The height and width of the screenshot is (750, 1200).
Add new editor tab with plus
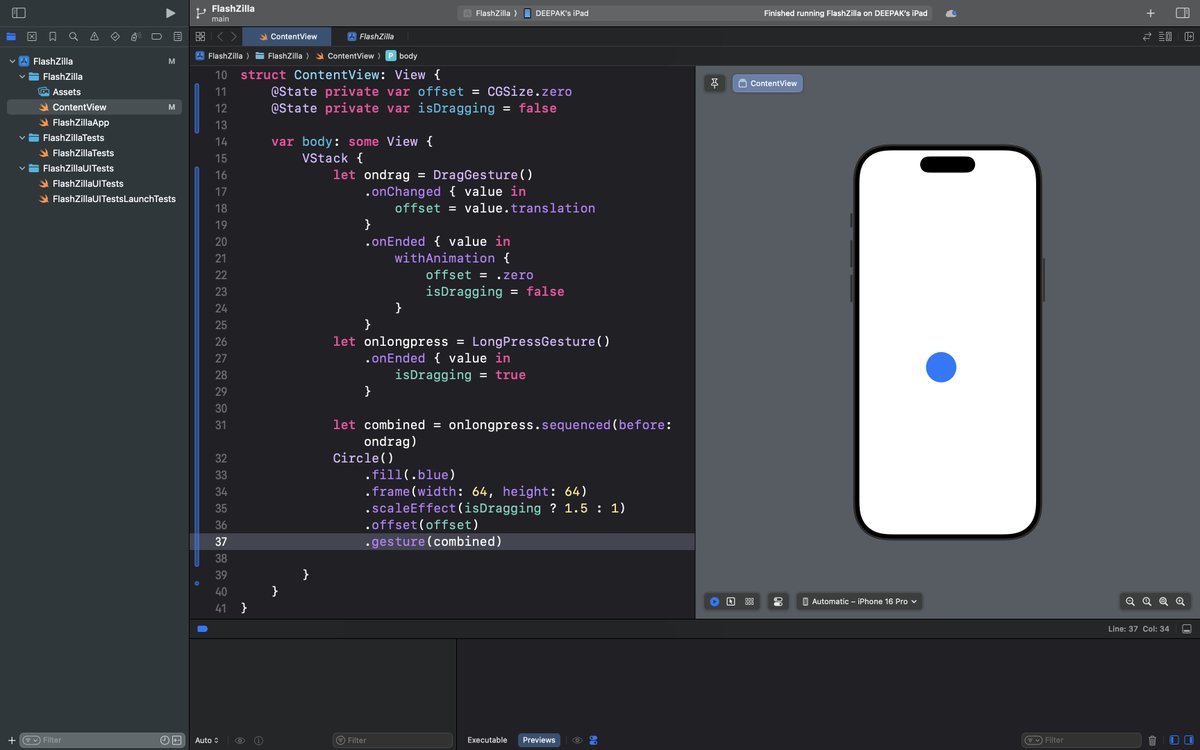point(1150,13)
